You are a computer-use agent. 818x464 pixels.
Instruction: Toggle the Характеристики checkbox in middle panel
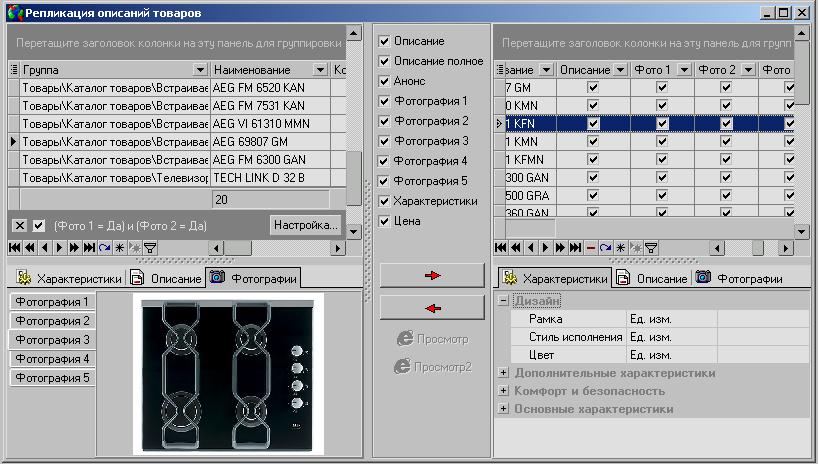(384, 201)
